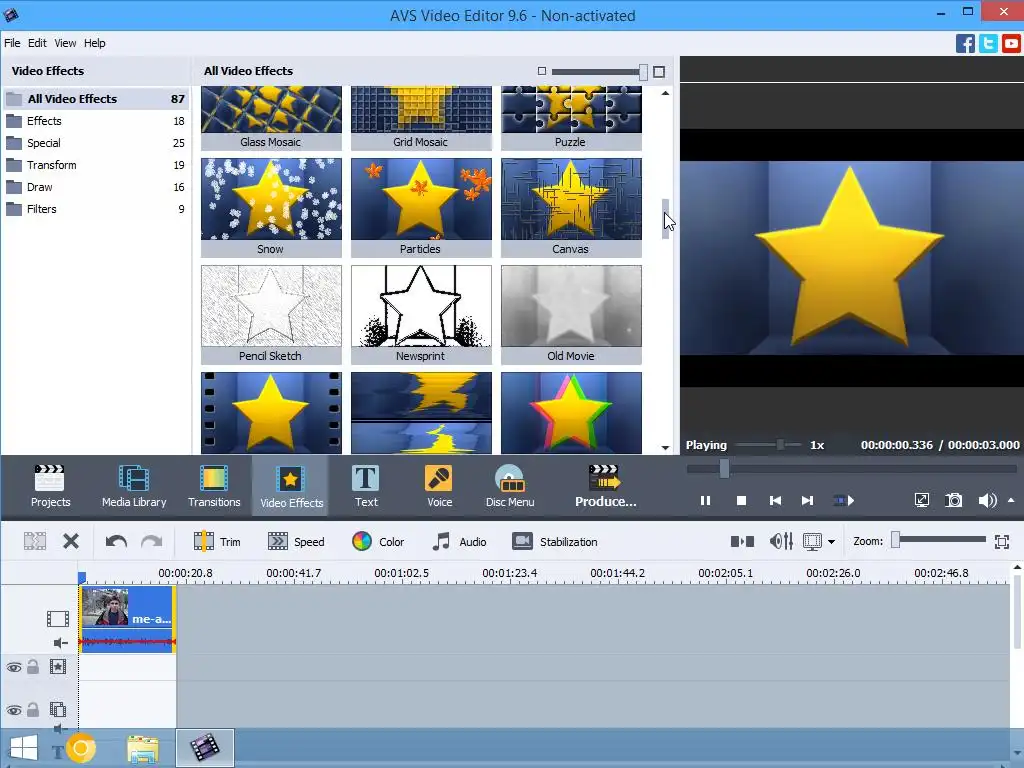Go to next frame in preview
The image size is (1024, 768).
pyautogui.click(x=808, y=501)
